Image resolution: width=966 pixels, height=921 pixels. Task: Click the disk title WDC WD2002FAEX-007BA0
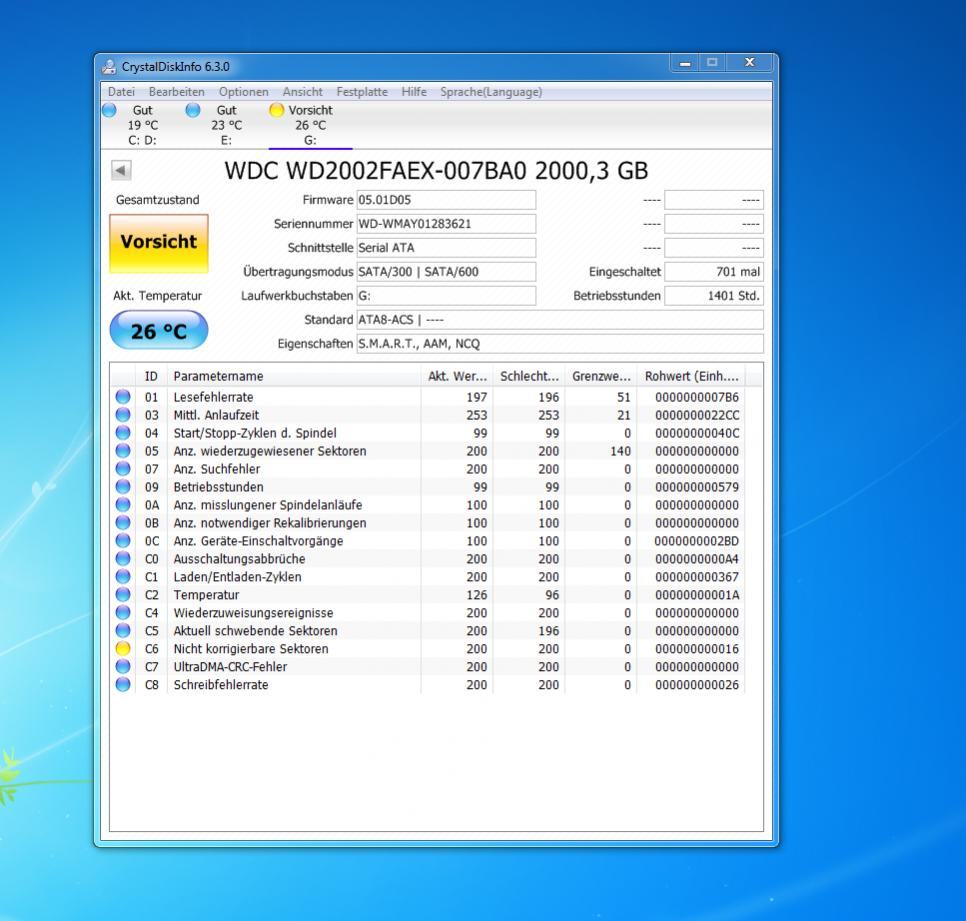click(x=375, y=171)
